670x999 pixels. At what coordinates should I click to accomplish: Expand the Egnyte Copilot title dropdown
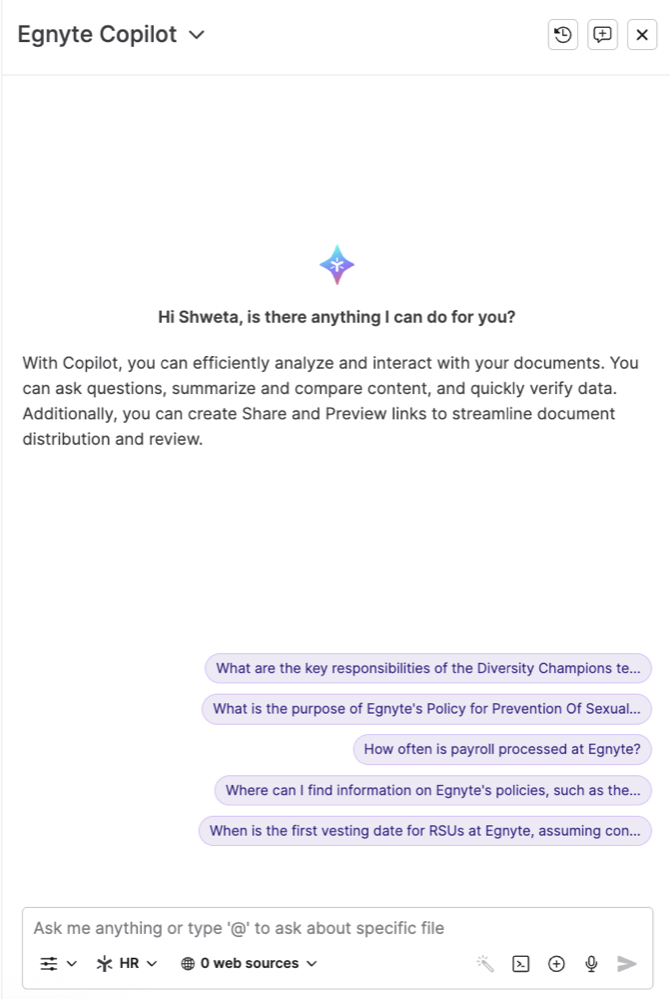click(x=196, y=34)
